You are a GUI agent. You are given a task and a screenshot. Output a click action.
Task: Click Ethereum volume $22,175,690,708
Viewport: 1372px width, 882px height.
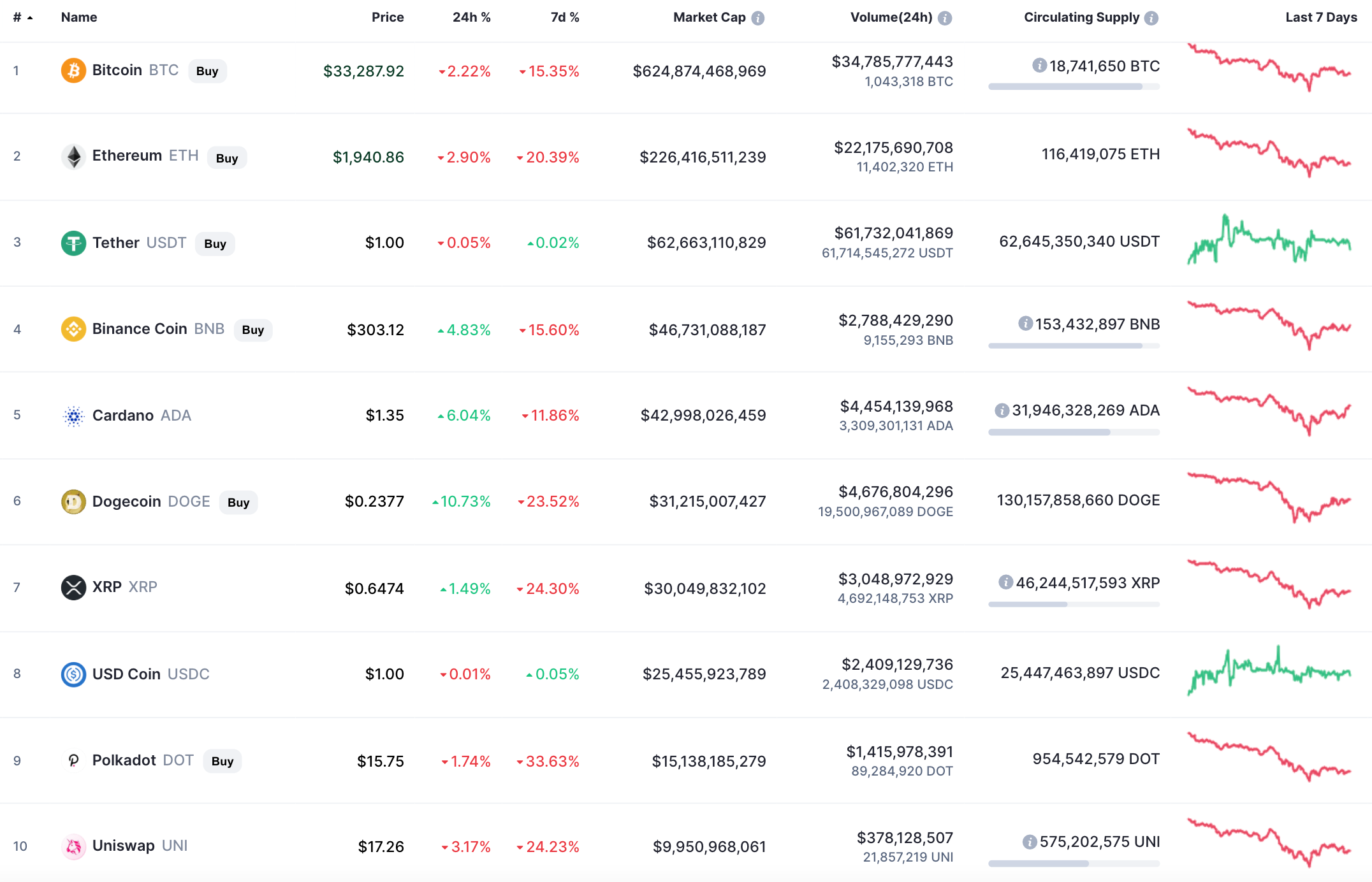[893, 147]
